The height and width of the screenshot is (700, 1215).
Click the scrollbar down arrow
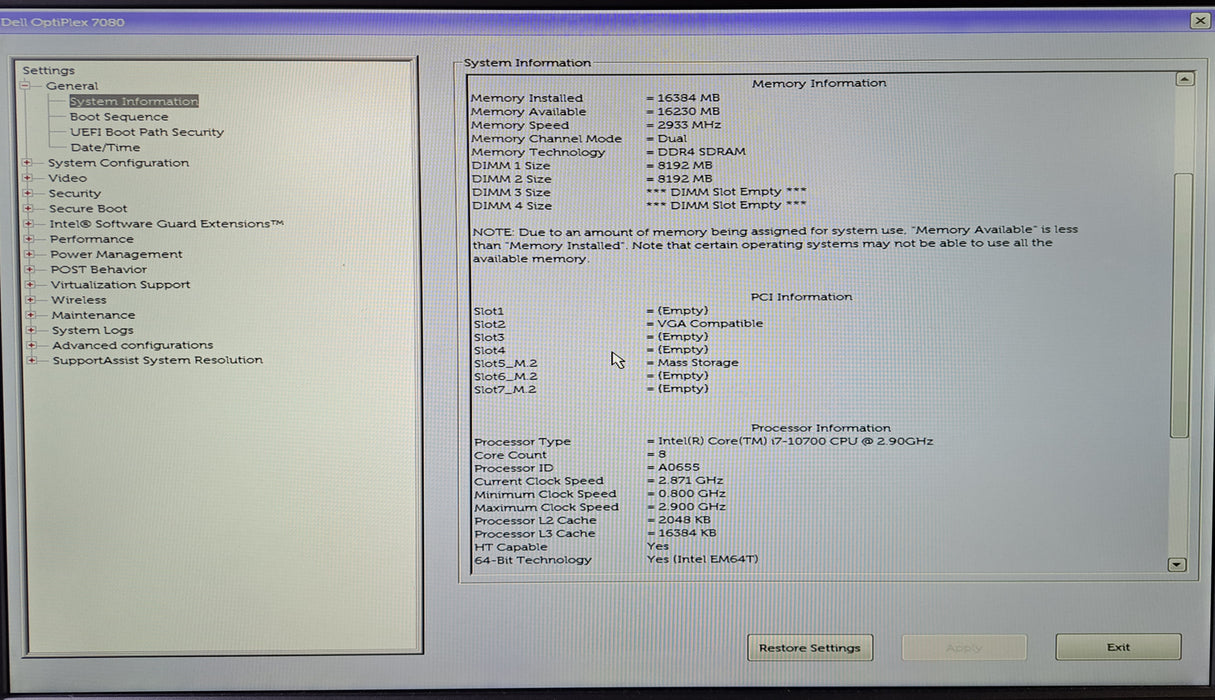point(1177,564)
